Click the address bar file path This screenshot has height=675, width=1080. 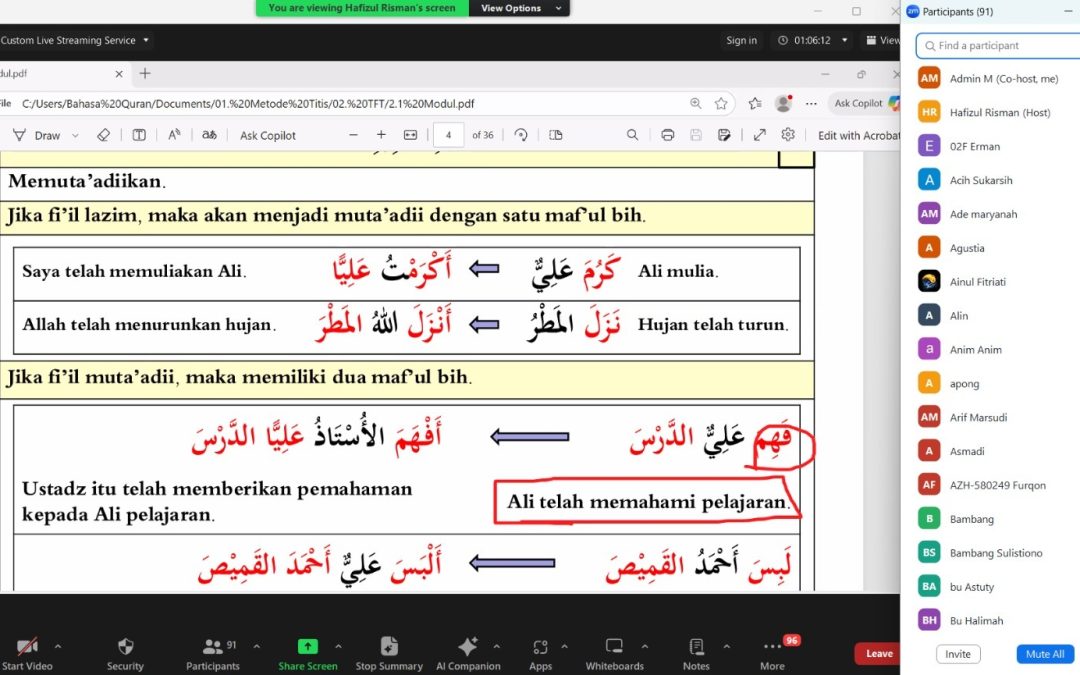pyautogui.click(x=248, y=104)
